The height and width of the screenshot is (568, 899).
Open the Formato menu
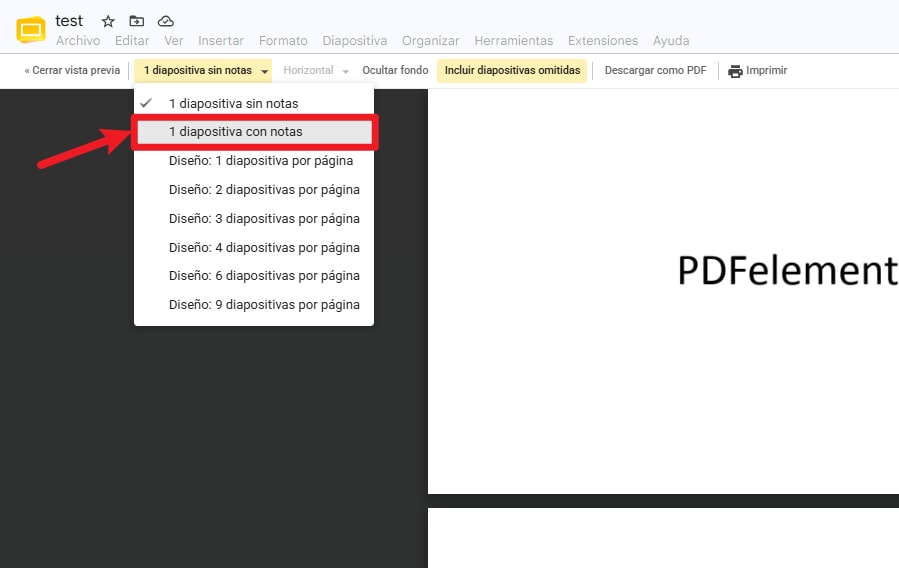click(x=283, y=41)
